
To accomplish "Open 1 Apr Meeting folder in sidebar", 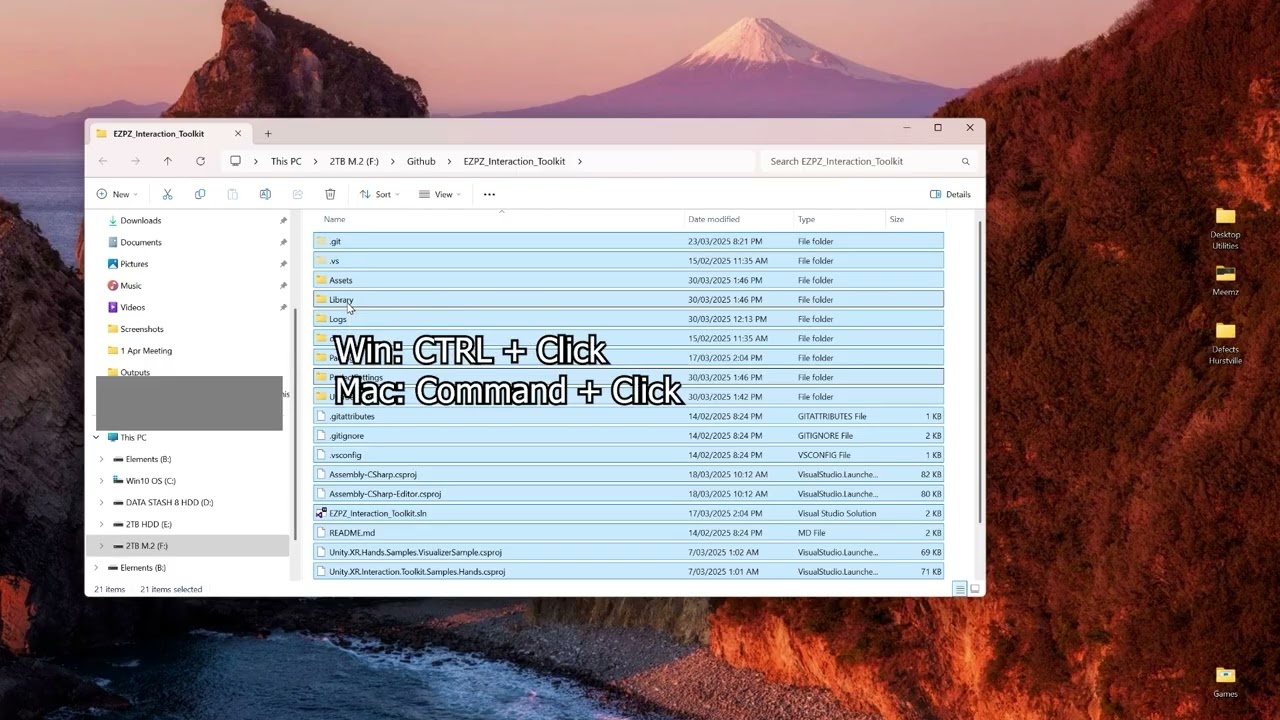I will point(146,351).
